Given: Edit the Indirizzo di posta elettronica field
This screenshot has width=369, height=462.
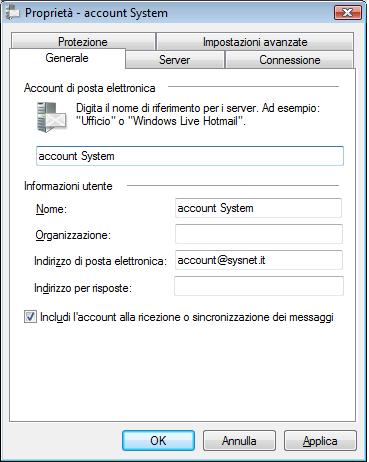Looking at the screenshot, I should point(258,260).
